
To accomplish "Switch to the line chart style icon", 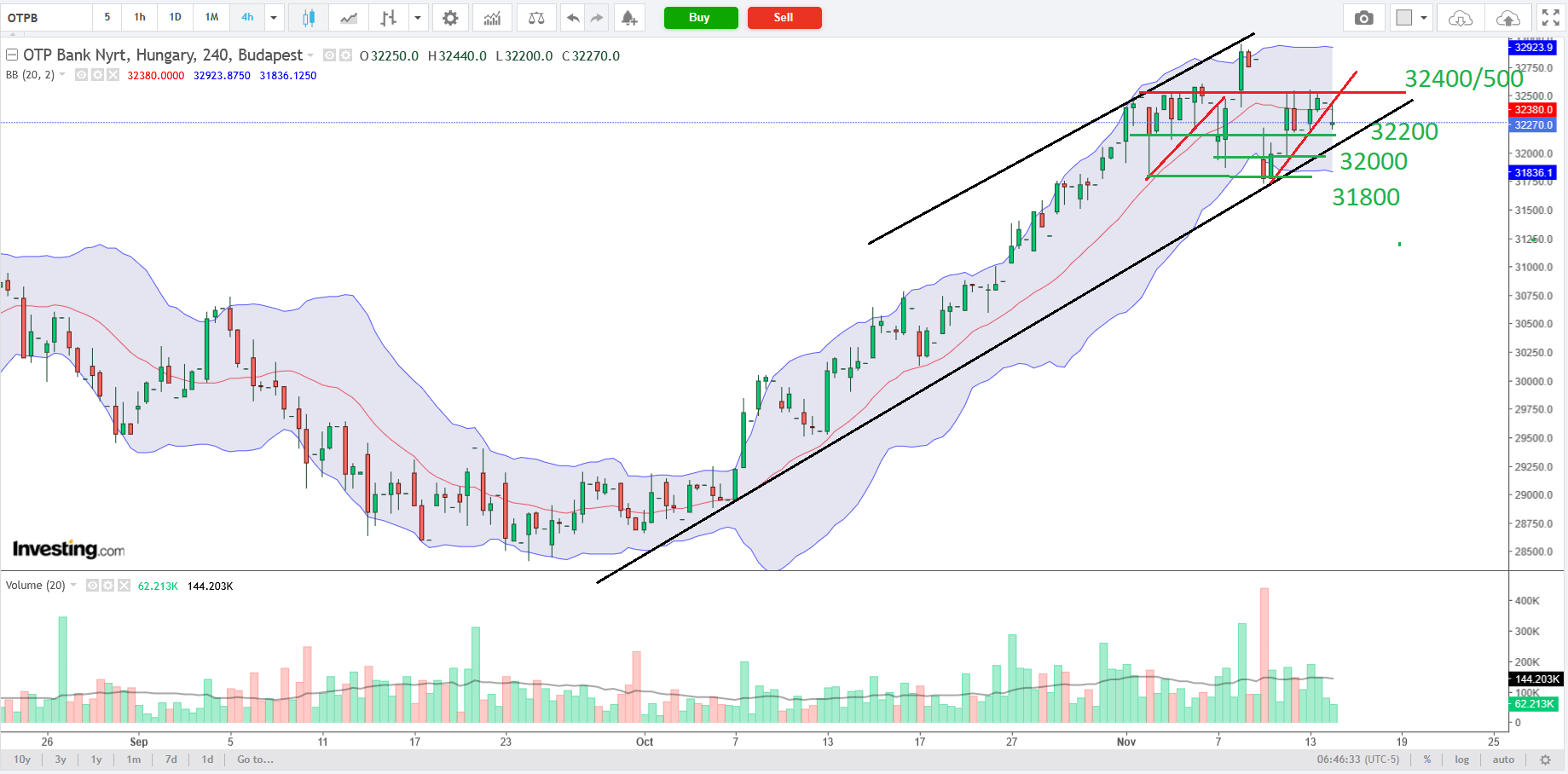I will 348,18.
